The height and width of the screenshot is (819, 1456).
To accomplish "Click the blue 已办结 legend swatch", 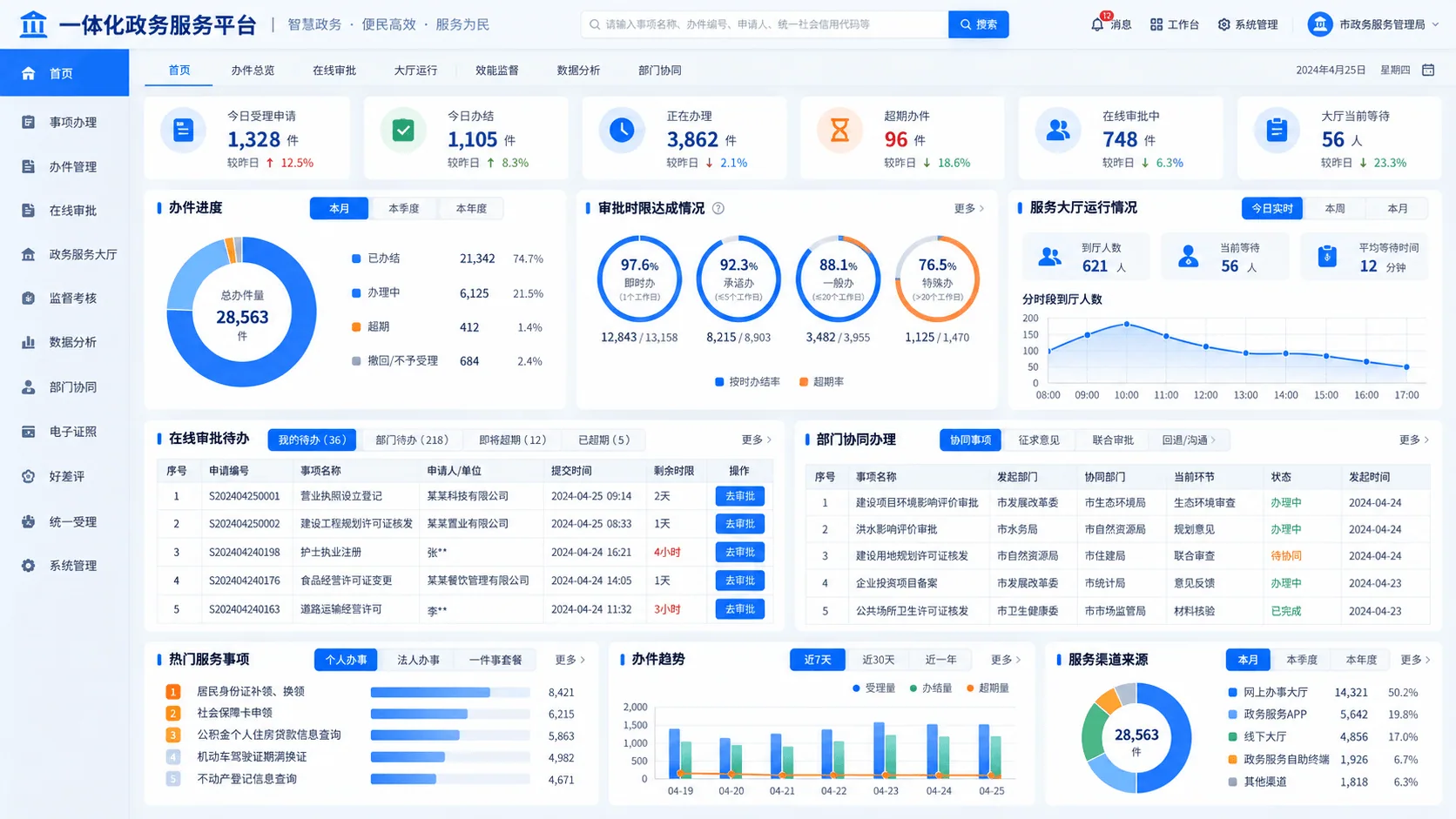I will coord(356,258).
